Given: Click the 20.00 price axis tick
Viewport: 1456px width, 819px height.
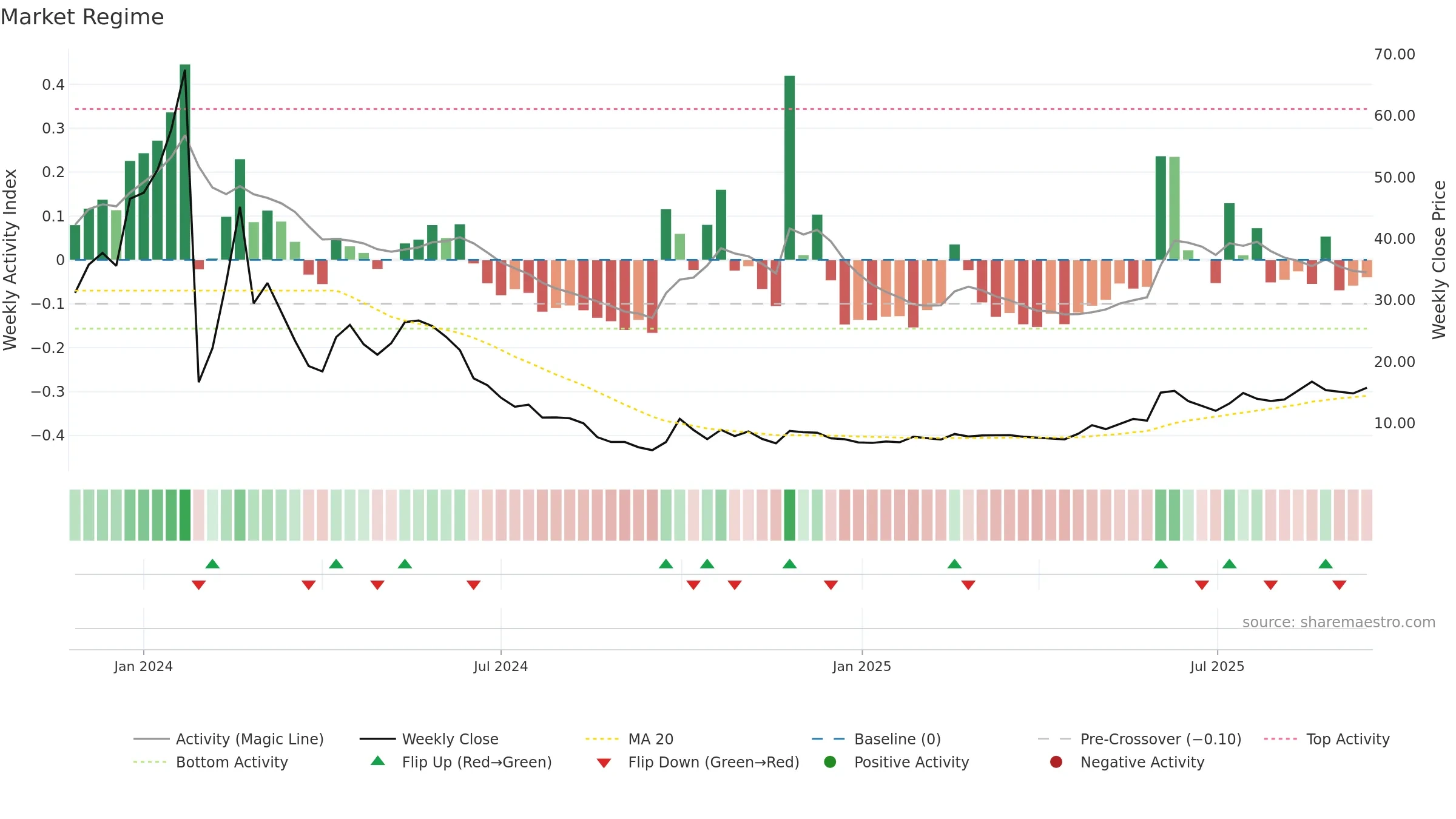Looking at the screenshot, I should pos(1394,362).
